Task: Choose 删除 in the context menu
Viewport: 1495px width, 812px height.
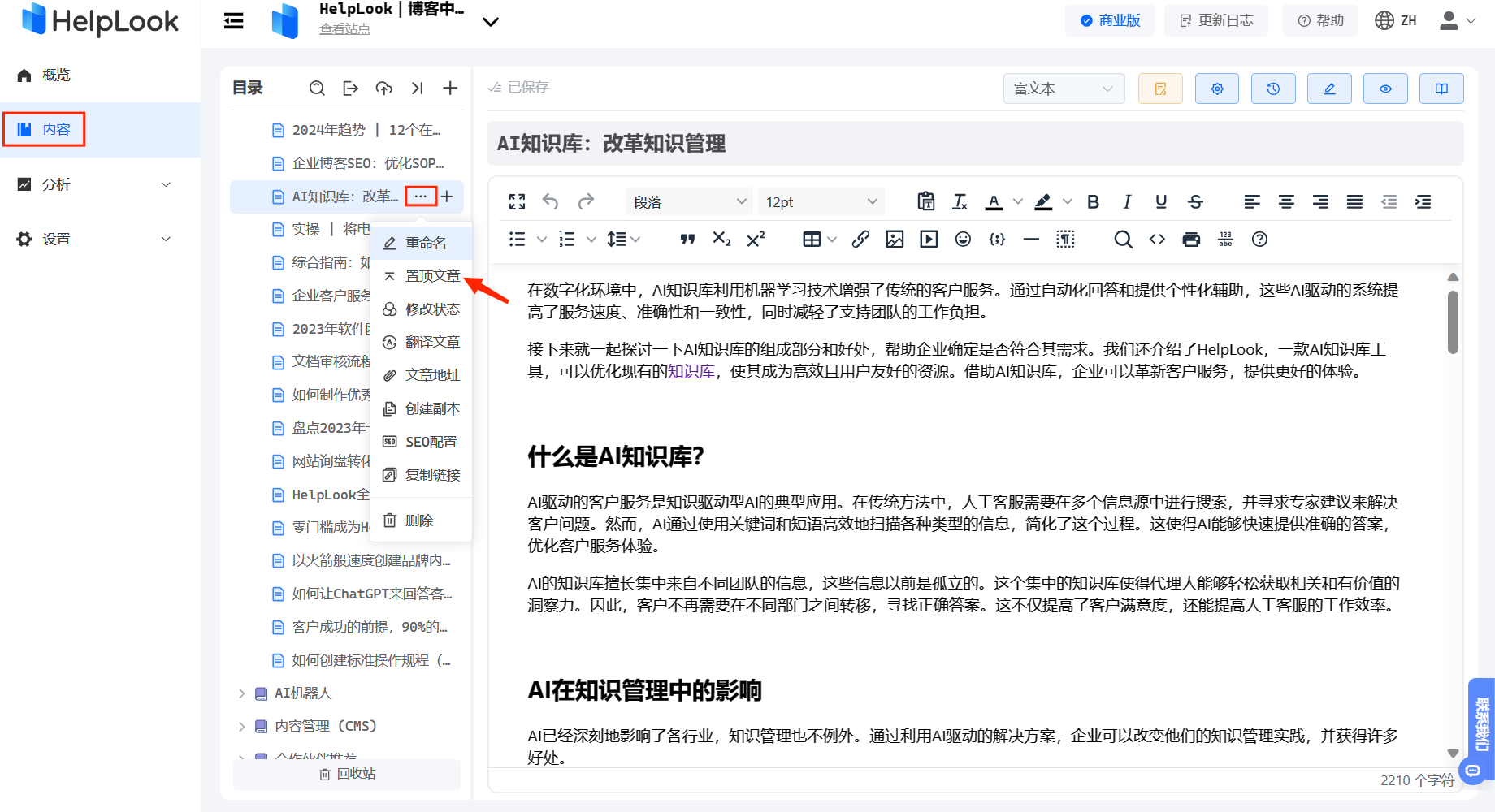Action: click(x=419, y=520)
